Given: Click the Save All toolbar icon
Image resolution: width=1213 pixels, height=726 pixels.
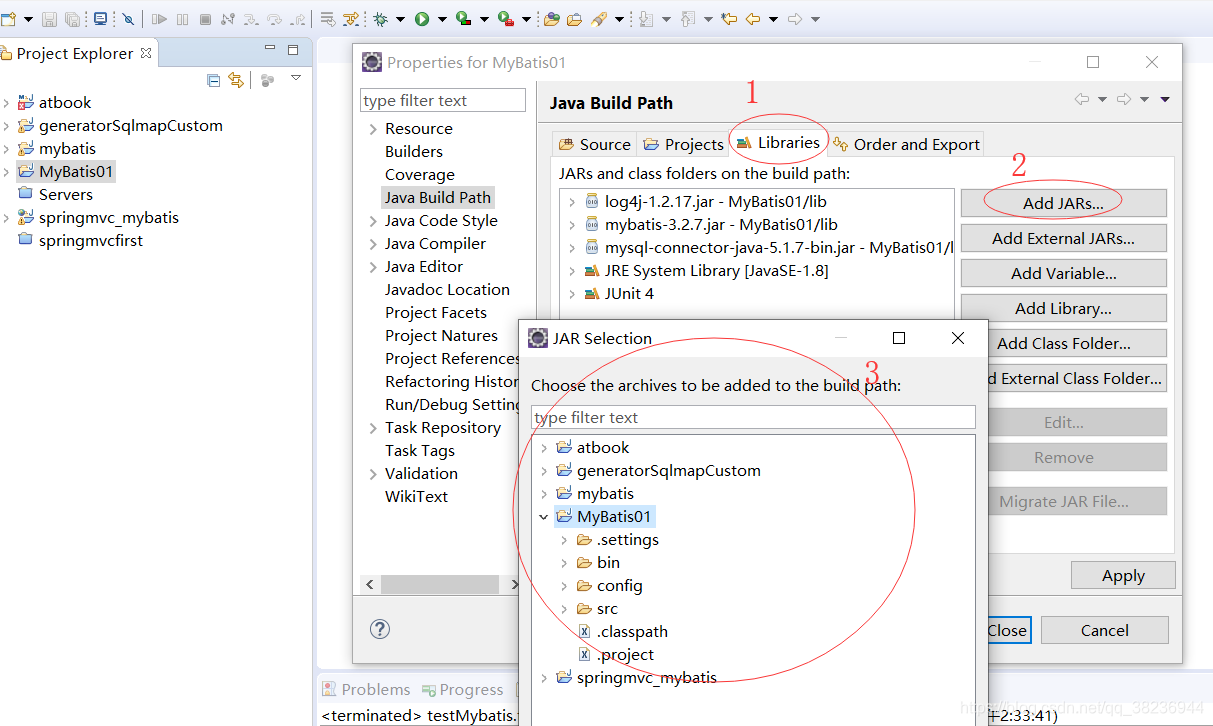Looking at the screenshot, I should 73,19.
